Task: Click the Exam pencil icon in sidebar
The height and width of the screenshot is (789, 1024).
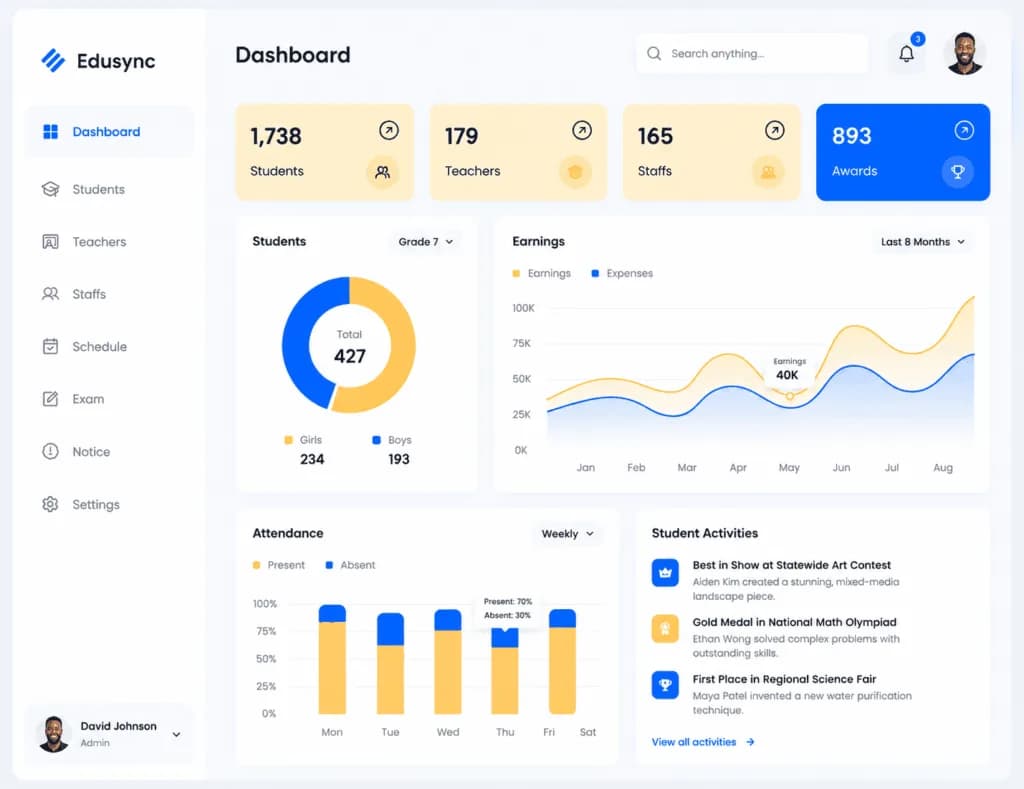Action: (x=50, y=399)
